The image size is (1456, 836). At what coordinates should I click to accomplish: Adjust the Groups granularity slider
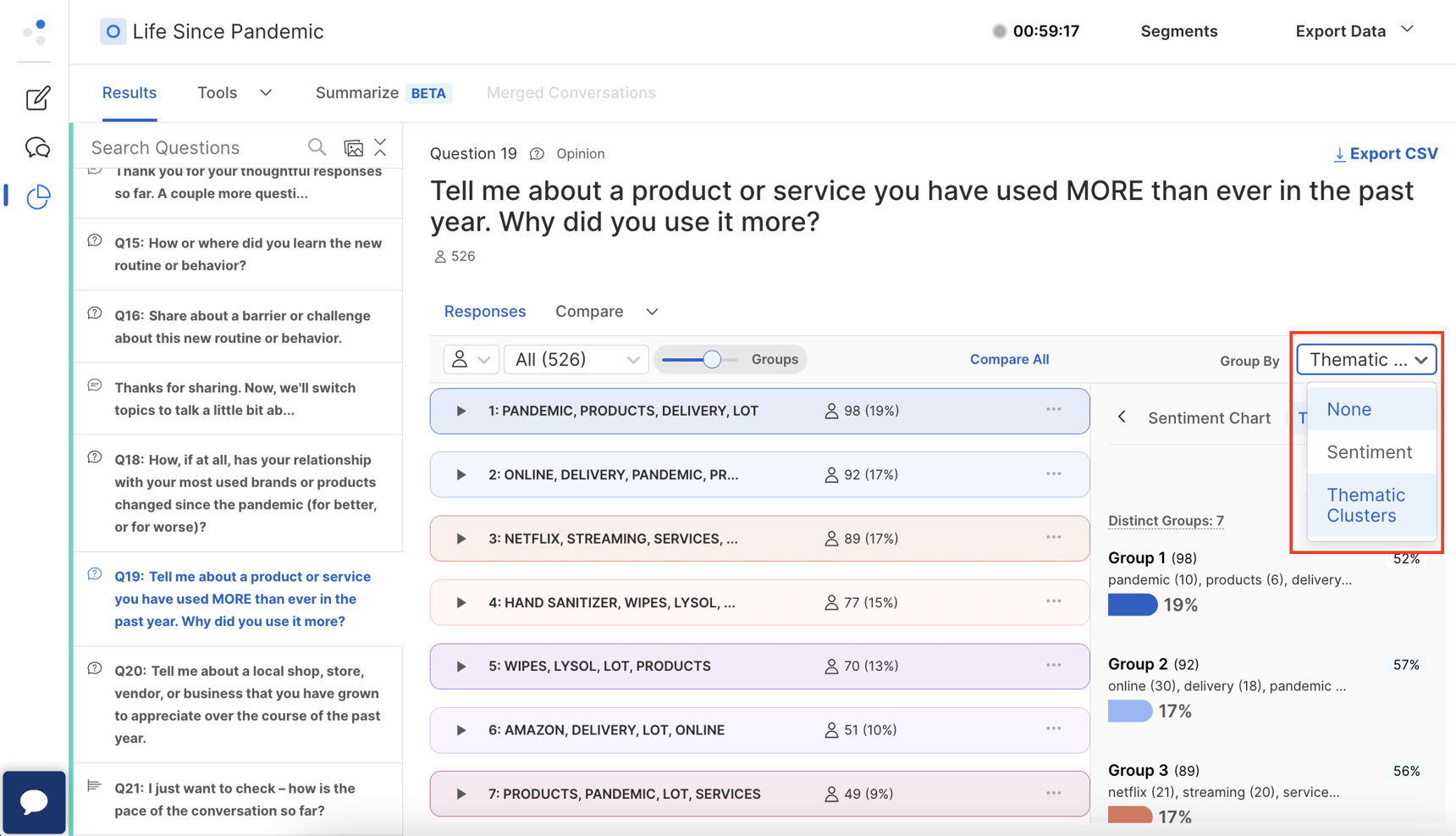point(713,359)
